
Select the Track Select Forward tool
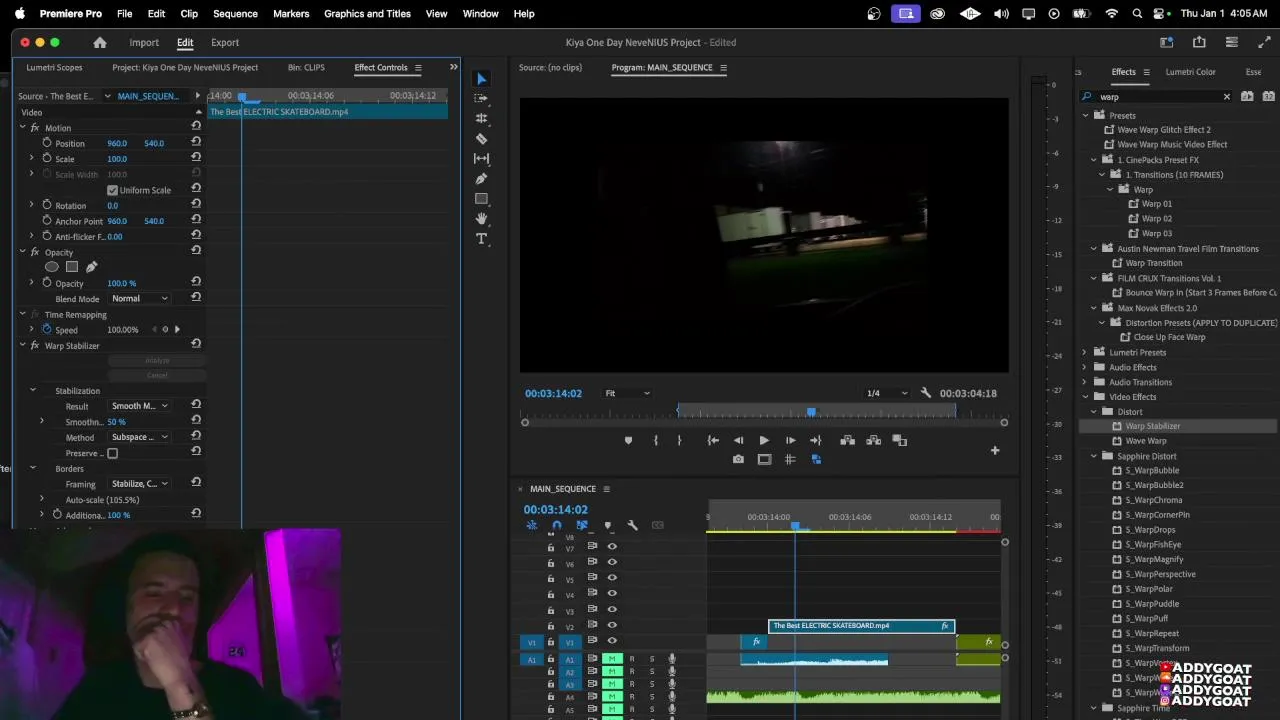481,99
